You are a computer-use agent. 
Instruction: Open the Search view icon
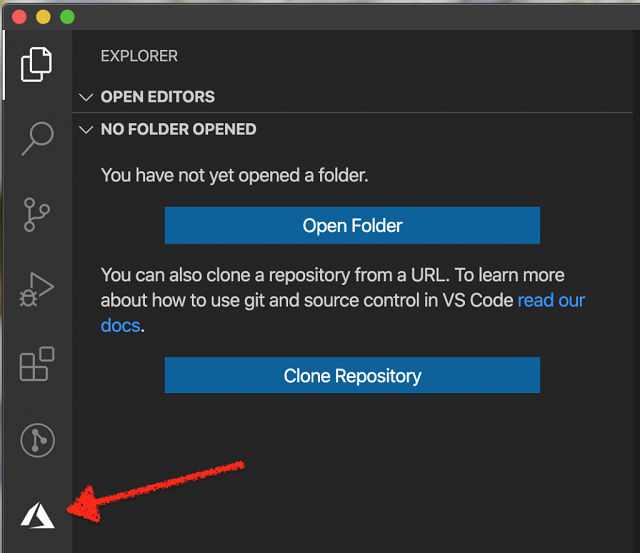click(37, 138)
